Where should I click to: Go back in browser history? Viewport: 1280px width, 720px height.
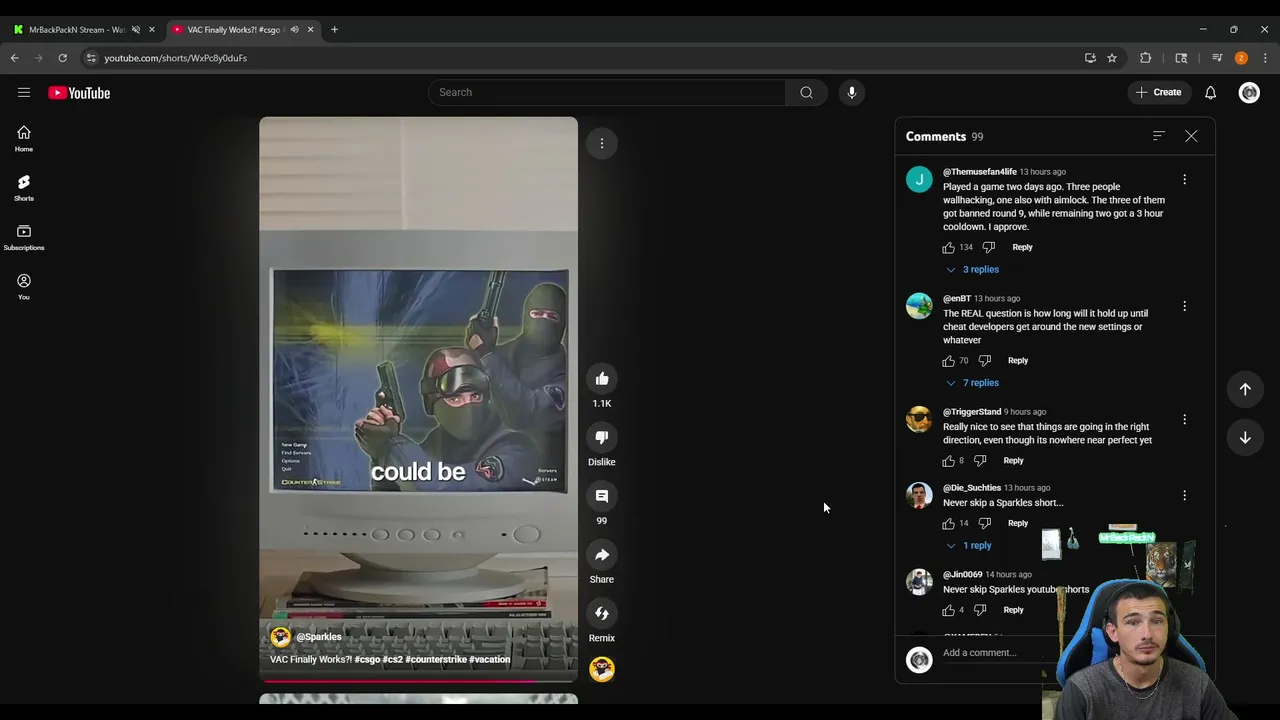(x=15, y=58)
